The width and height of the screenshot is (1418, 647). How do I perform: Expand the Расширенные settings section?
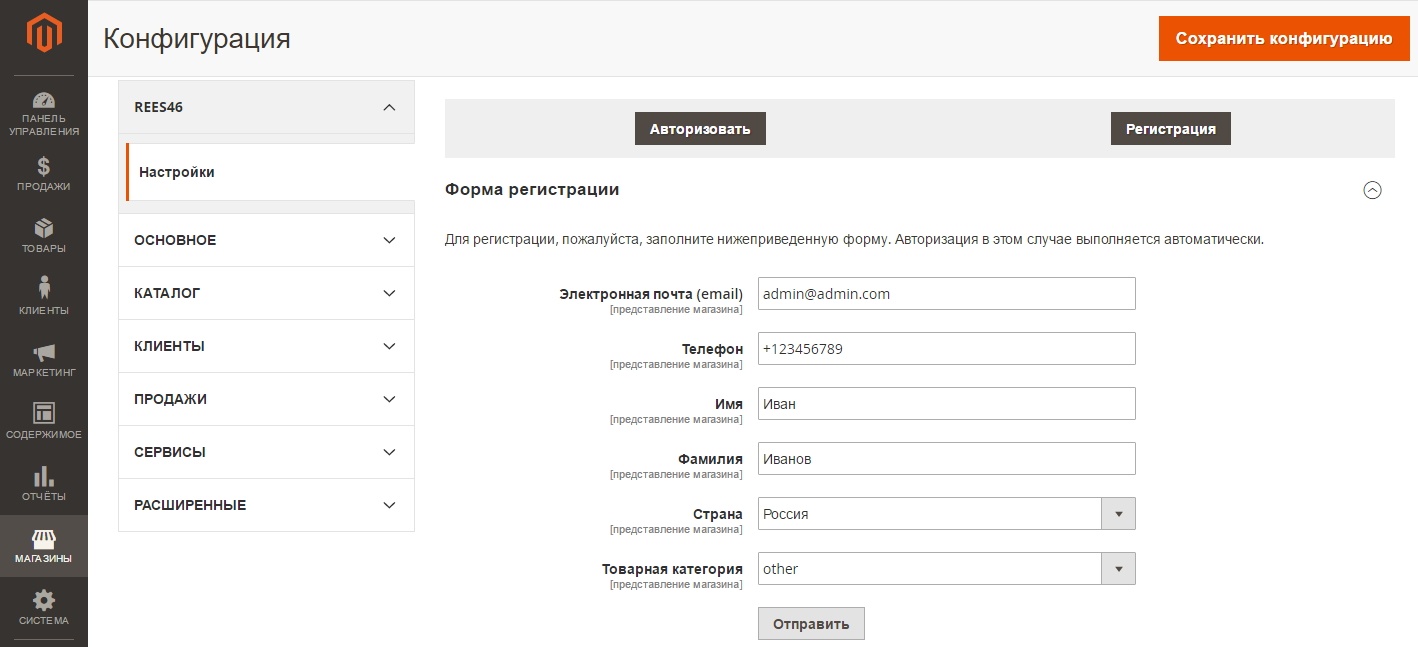(x=266, y=505)
